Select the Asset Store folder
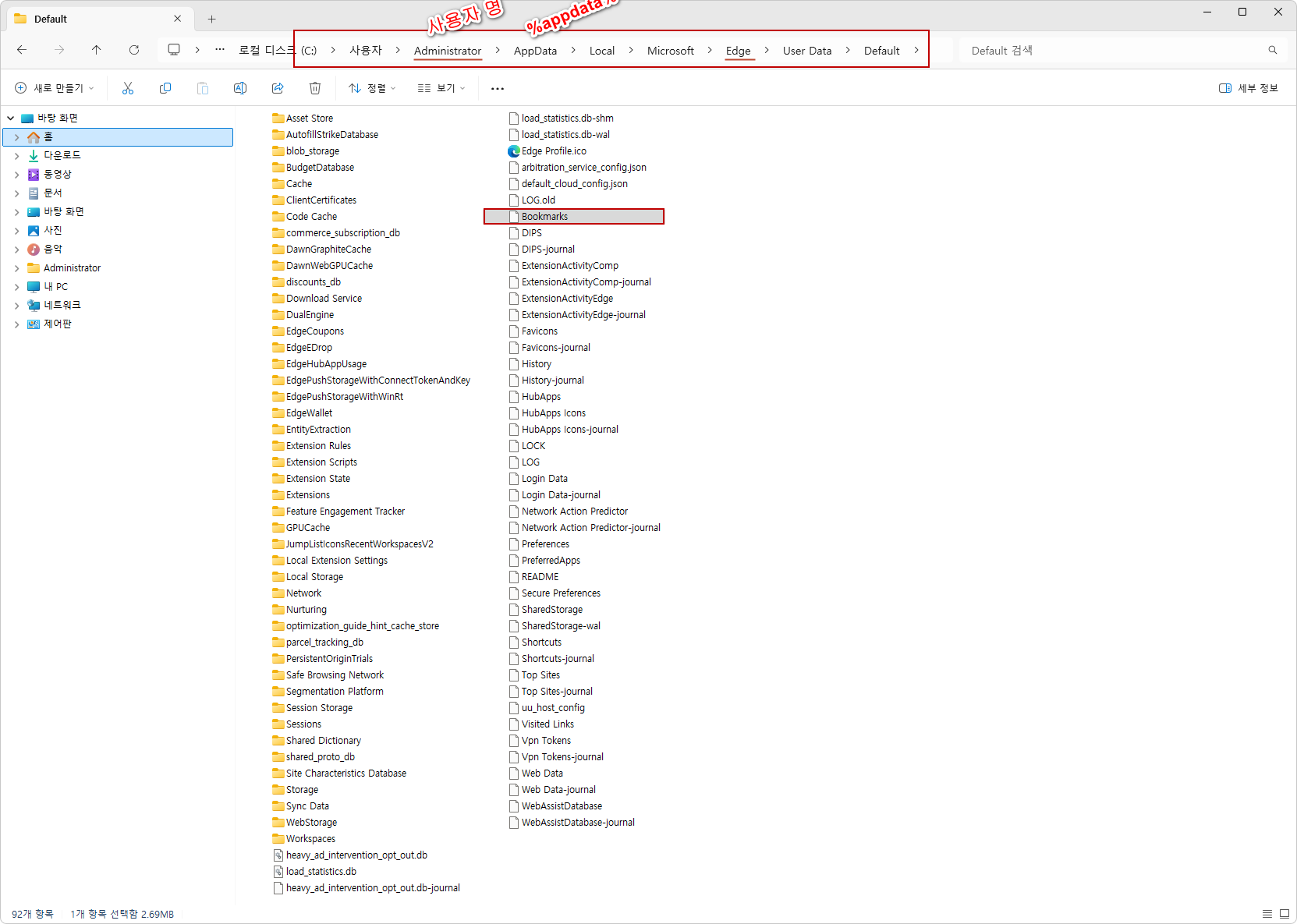Screen dimensions: 1297x924 point(303,119)
